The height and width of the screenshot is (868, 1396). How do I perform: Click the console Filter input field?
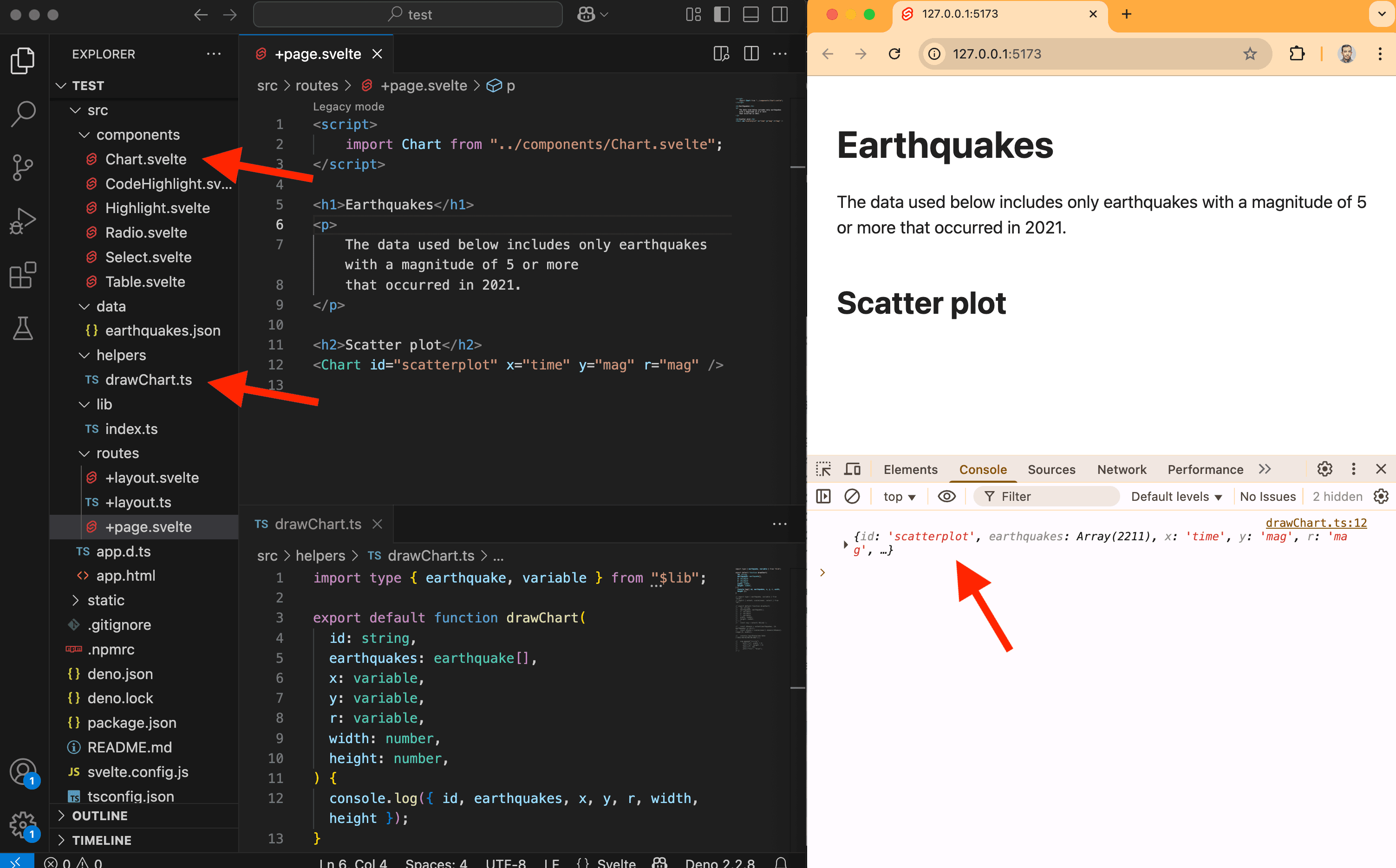[x=1051, y=497]
